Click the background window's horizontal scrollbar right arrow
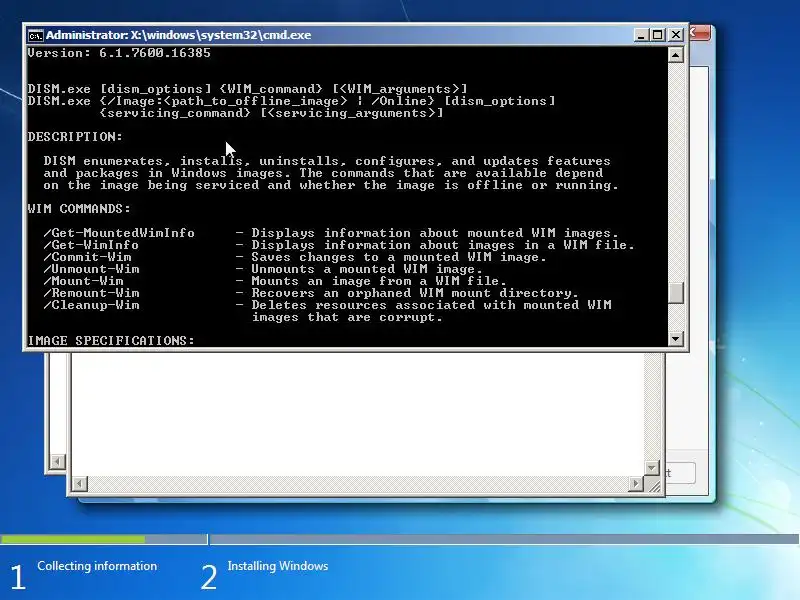This screenshot has height=600, width=800. [x=636, y=483]
